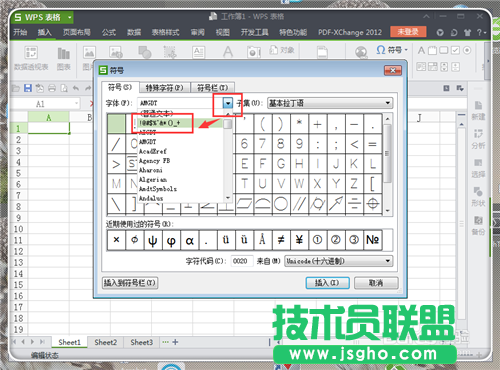
Task: Select column A header in worksheet
Action: [49, 117]
